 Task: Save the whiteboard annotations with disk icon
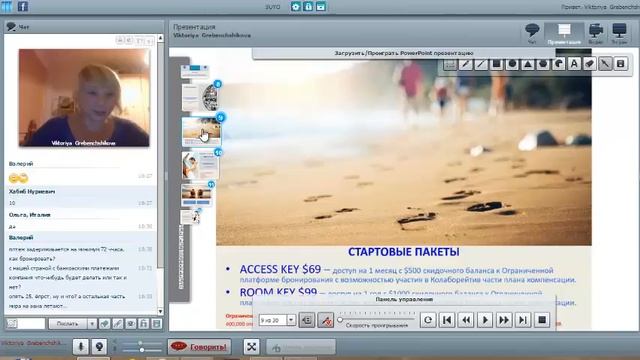click(x=621, y=64)
